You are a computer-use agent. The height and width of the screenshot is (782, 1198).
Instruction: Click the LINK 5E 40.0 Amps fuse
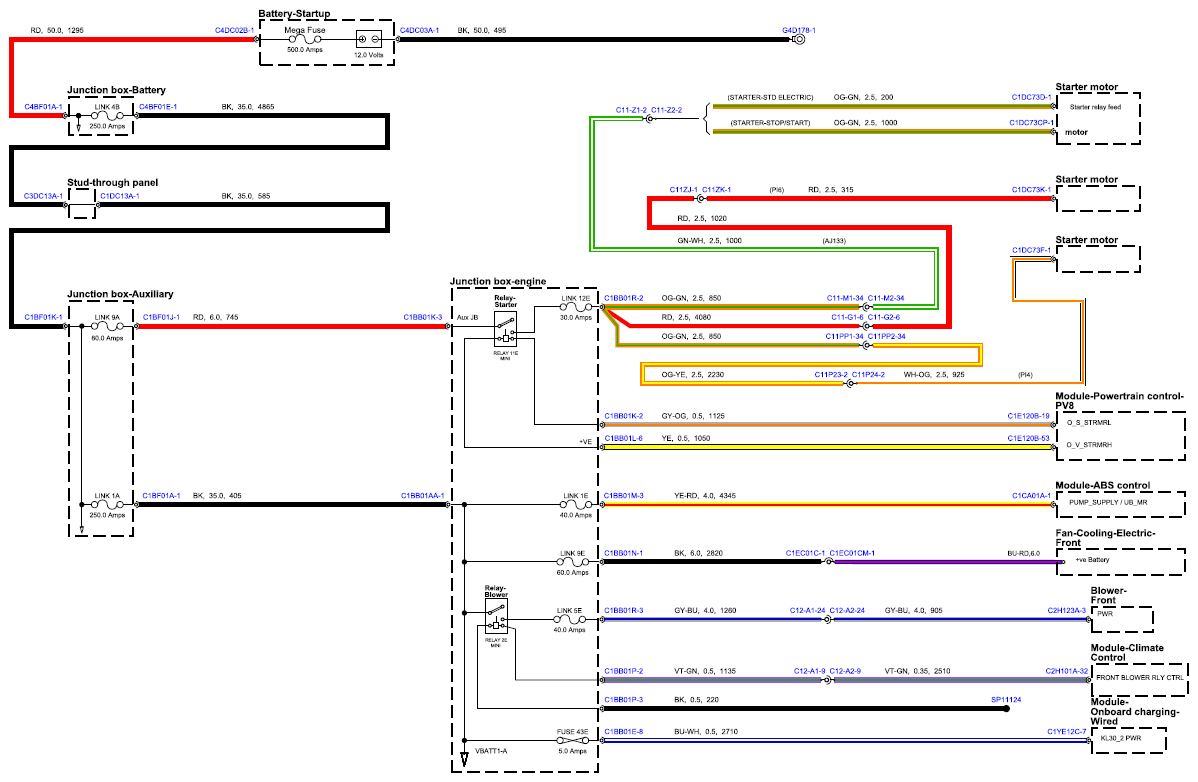pos(570,619)
